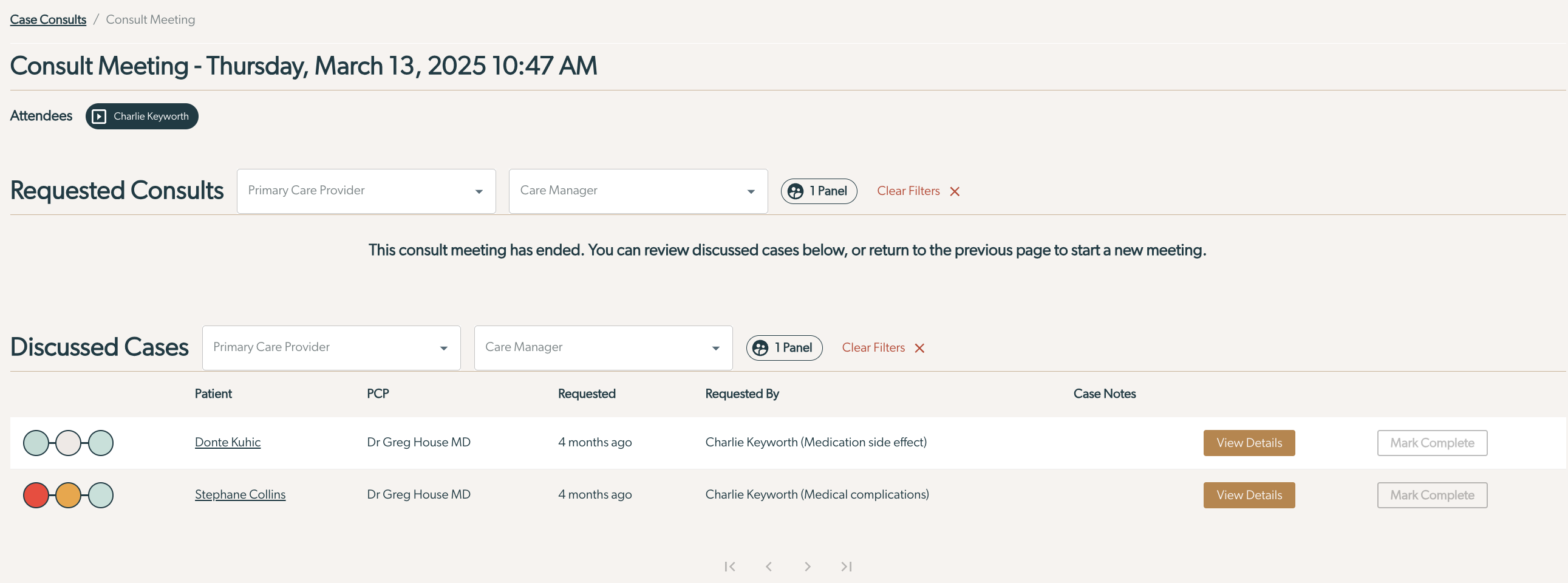The height and width of the screenshot is (583, 1568).
Task: Go to the previous page of results
Action: tap(769, 567)
